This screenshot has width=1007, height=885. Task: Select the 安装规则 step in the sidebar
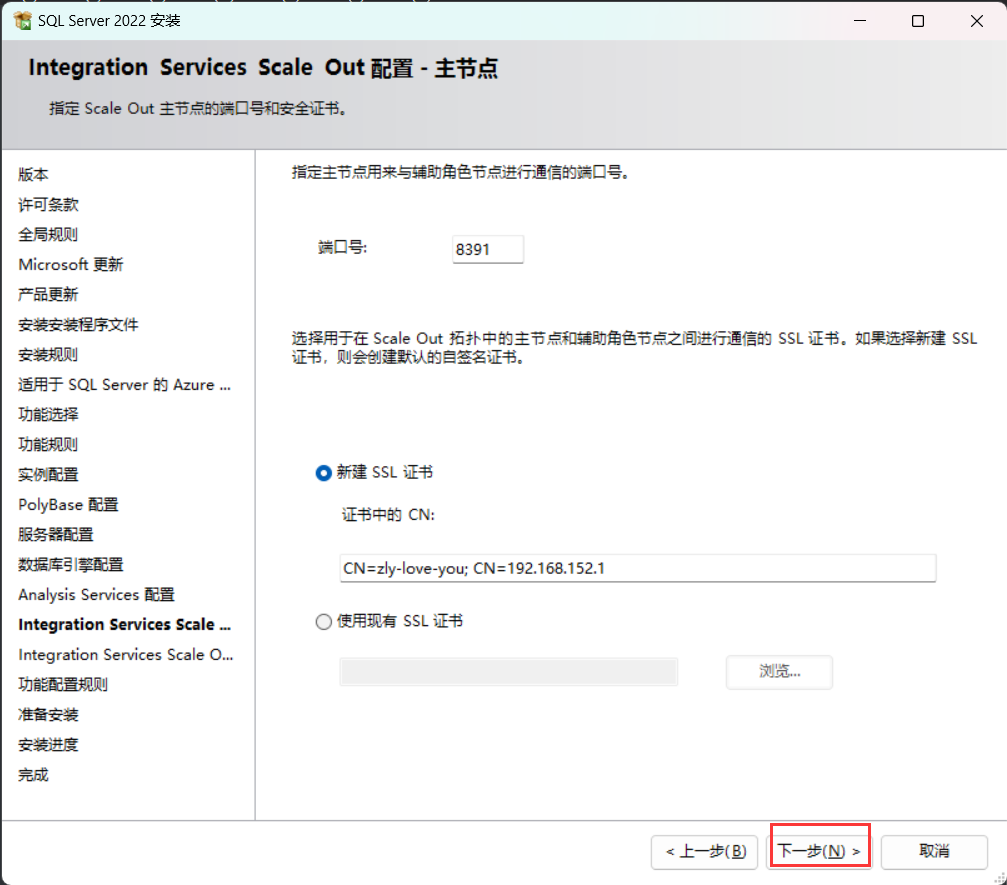tap(48, 355)
